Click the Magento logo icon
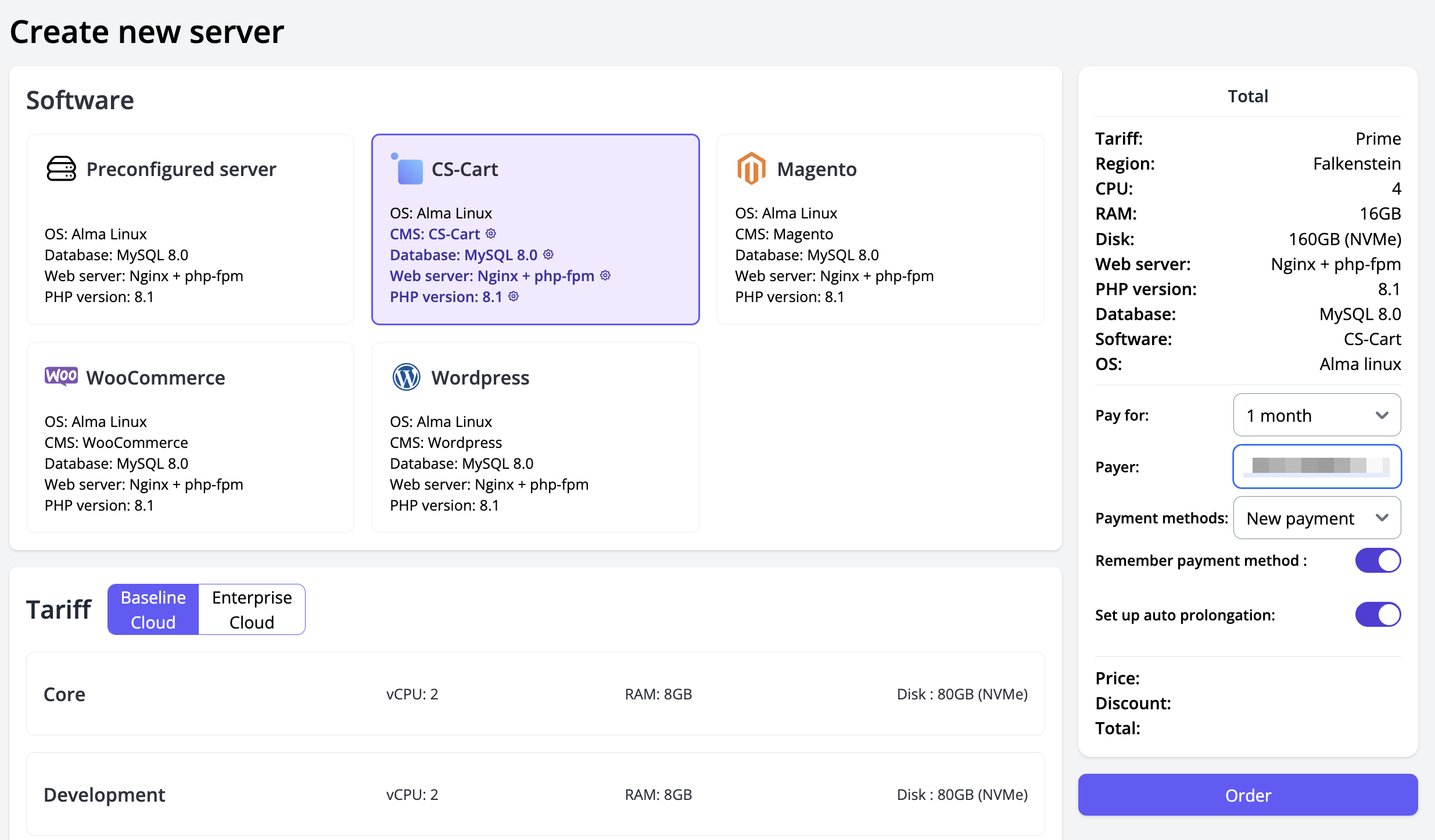 point(751,169)
